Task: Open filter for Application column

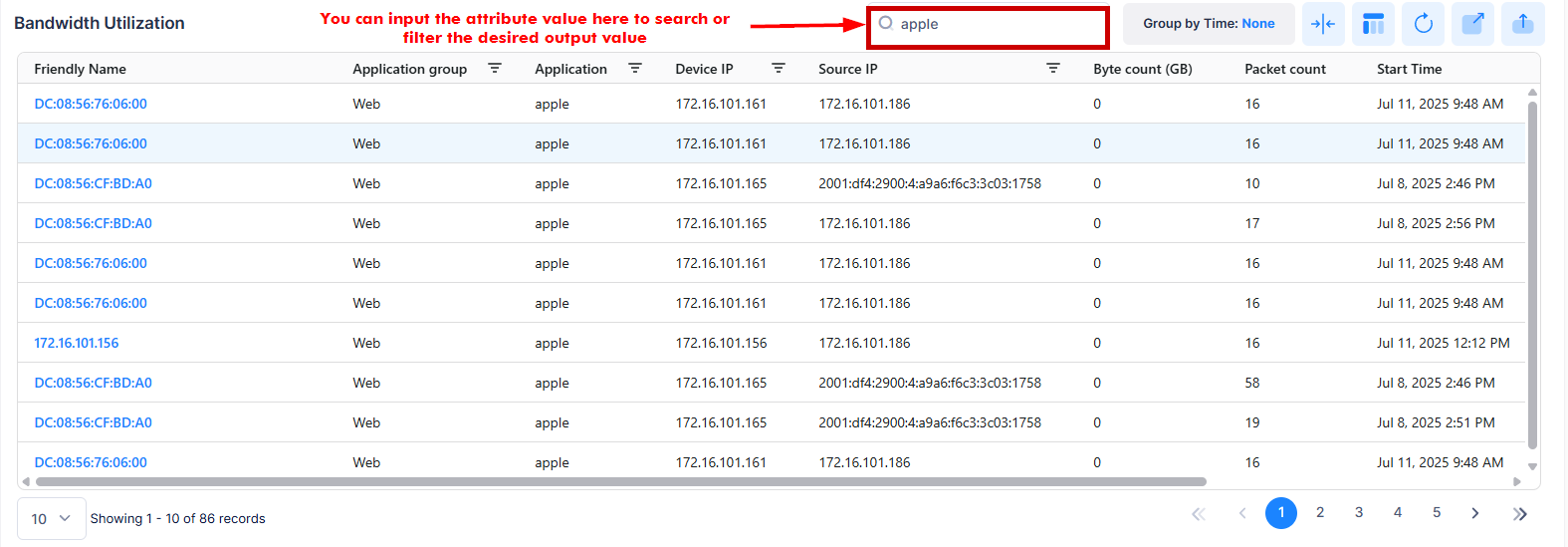Action: point(634,69)
